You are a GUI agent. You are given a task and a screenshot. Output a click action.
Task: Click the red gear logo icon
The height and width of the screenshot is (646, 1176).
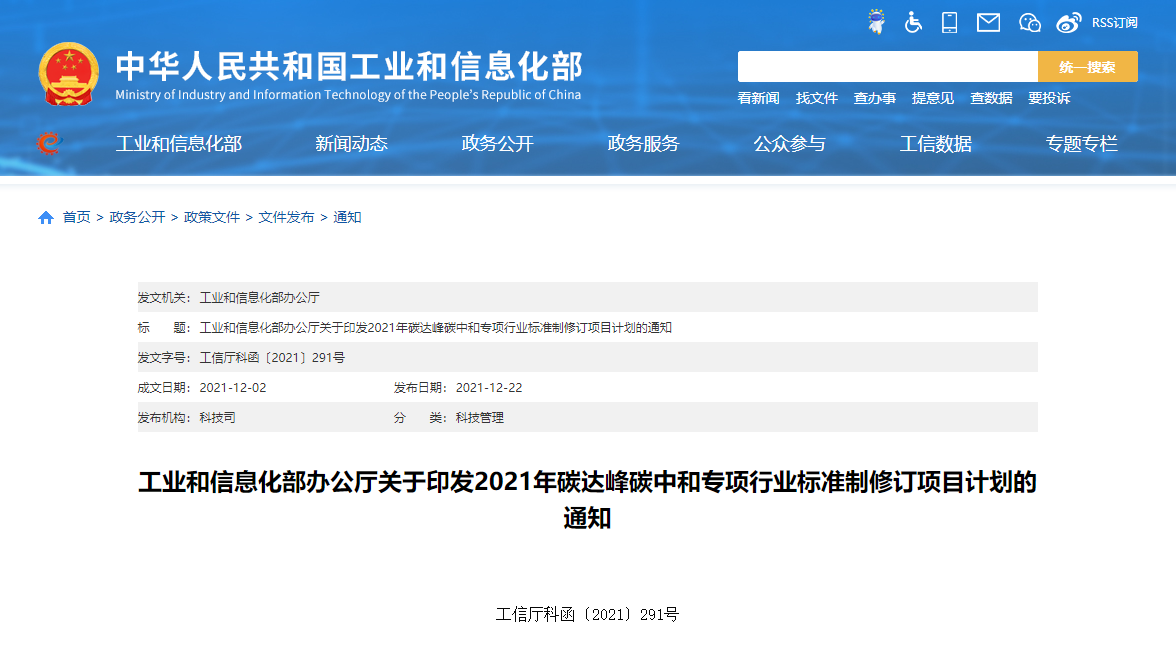click(x=47, y=144)
